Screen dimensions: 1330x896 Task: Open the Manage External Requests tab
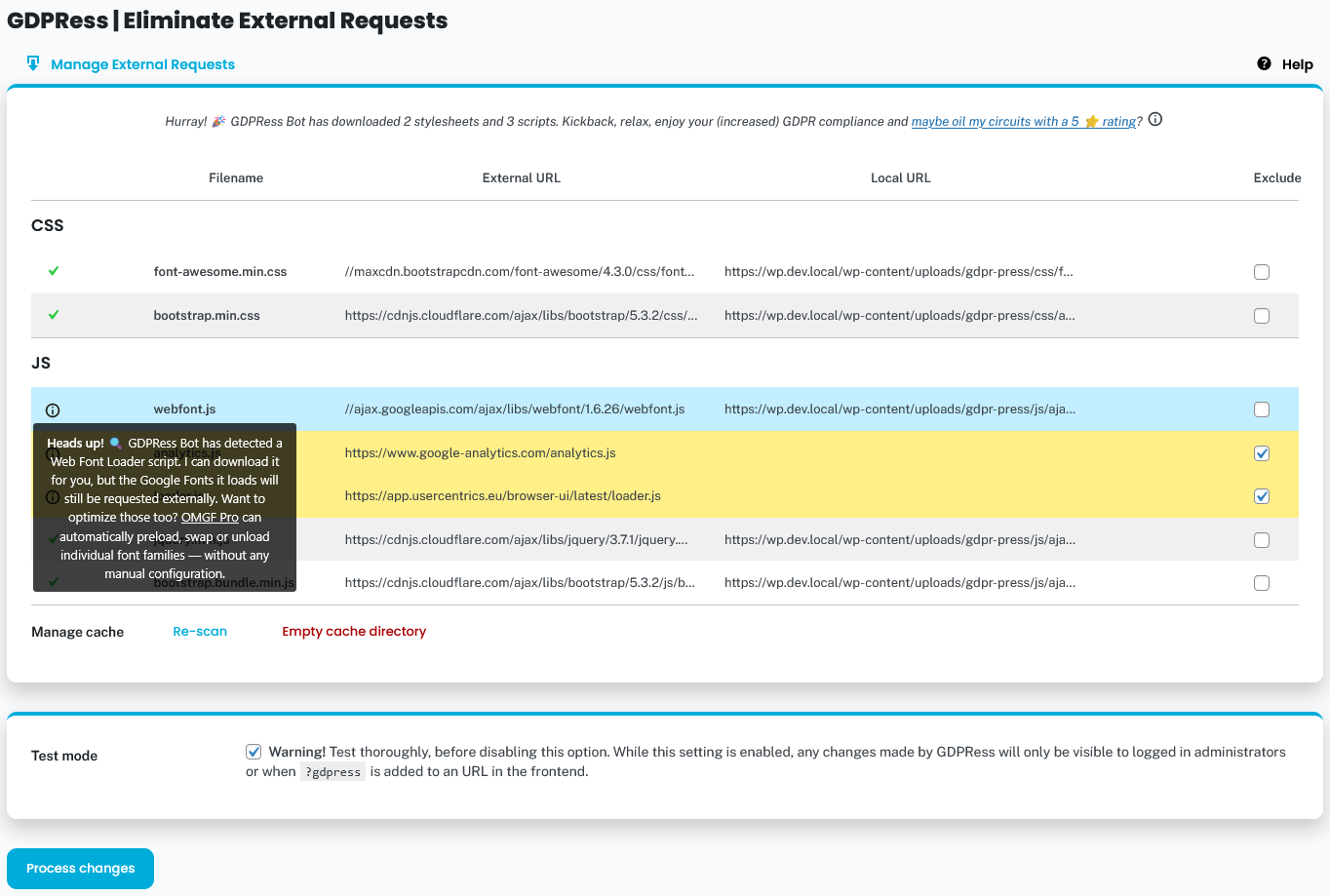[142, 64]
